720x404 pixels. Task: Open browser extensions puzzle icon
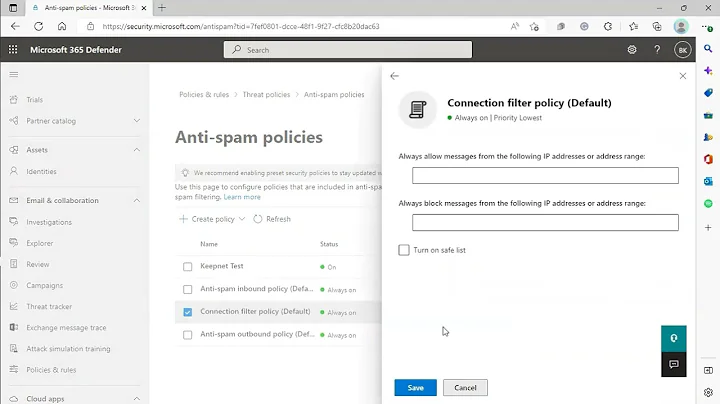click(x=608, y=26)
